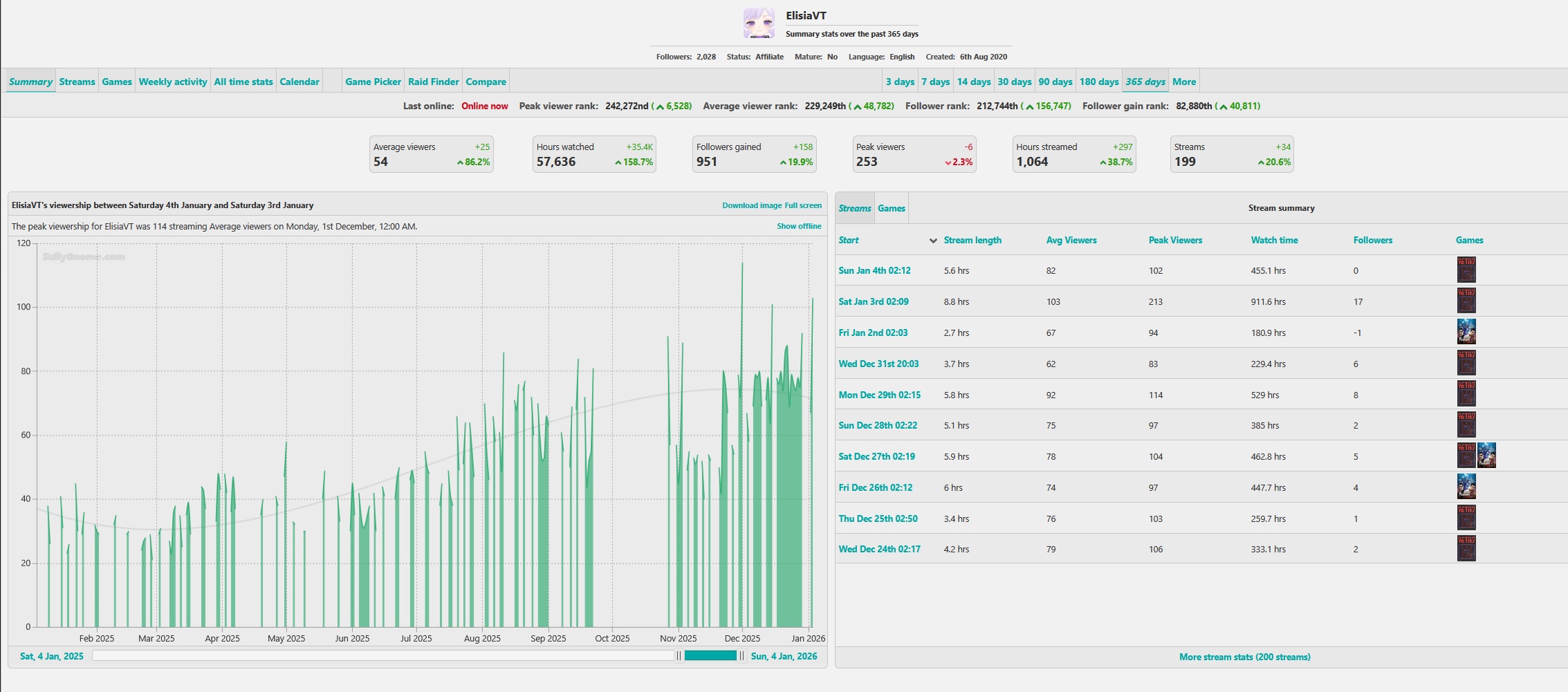
Task: Open the Sat Jan 3rd 02:09 stream
Action: (x=874, y=301)
